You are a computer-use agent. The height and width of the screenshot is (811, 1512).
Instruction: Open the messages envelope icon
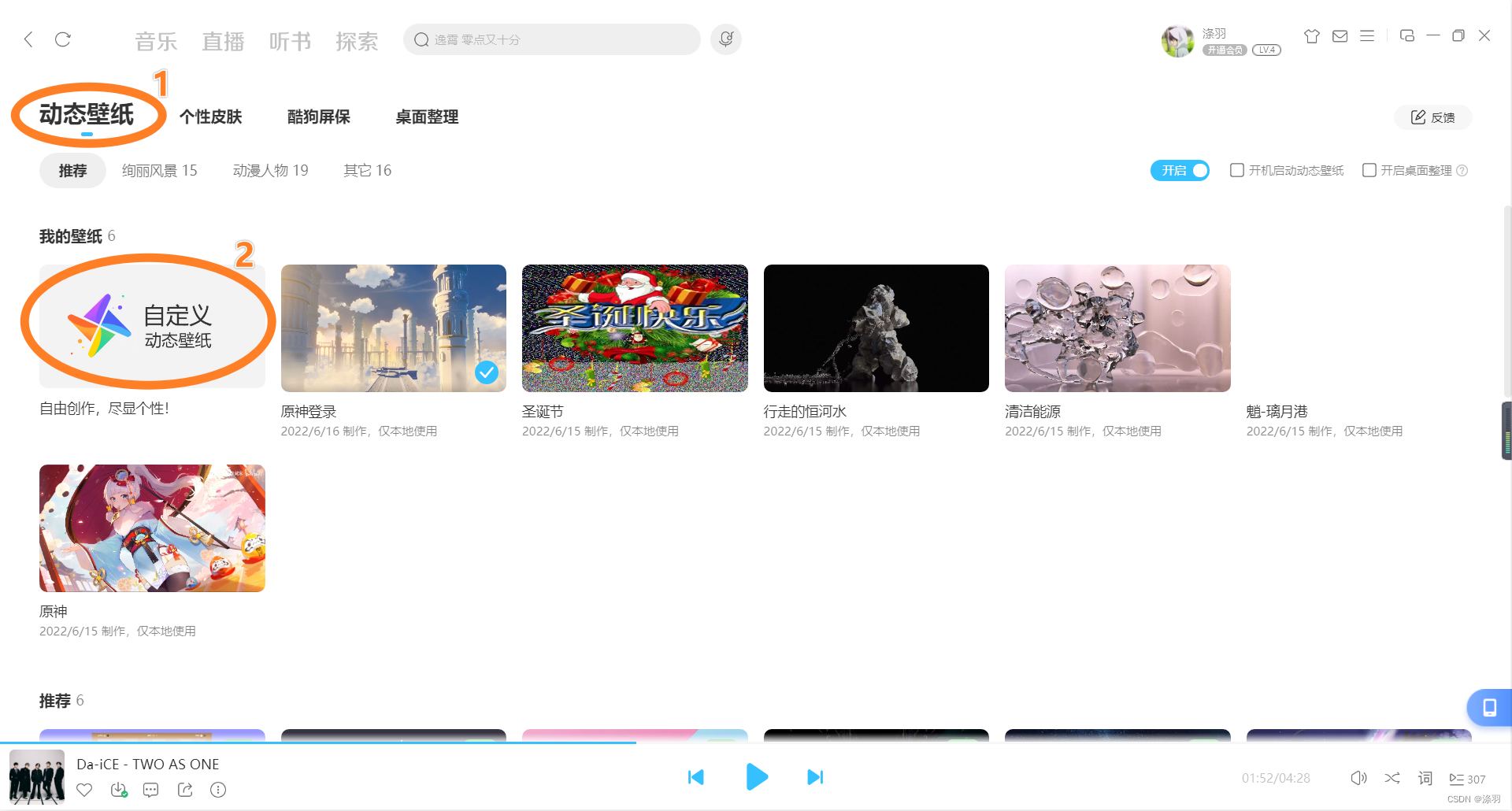(1340, 36)
